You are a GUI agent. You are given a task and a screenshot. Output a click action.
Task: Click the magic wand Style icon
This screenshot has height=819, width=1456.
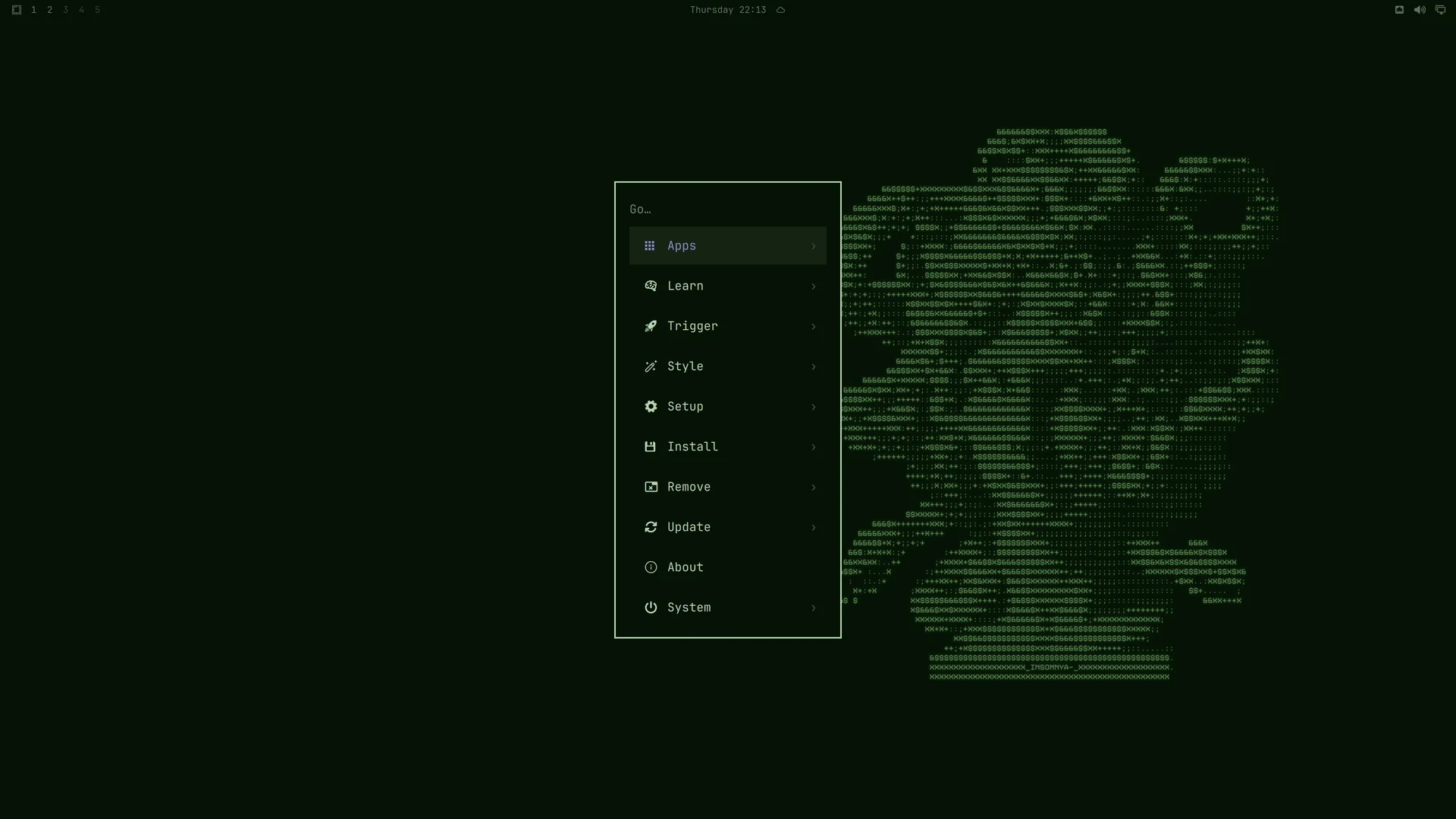pyautogui.click(x=651, y=366)
